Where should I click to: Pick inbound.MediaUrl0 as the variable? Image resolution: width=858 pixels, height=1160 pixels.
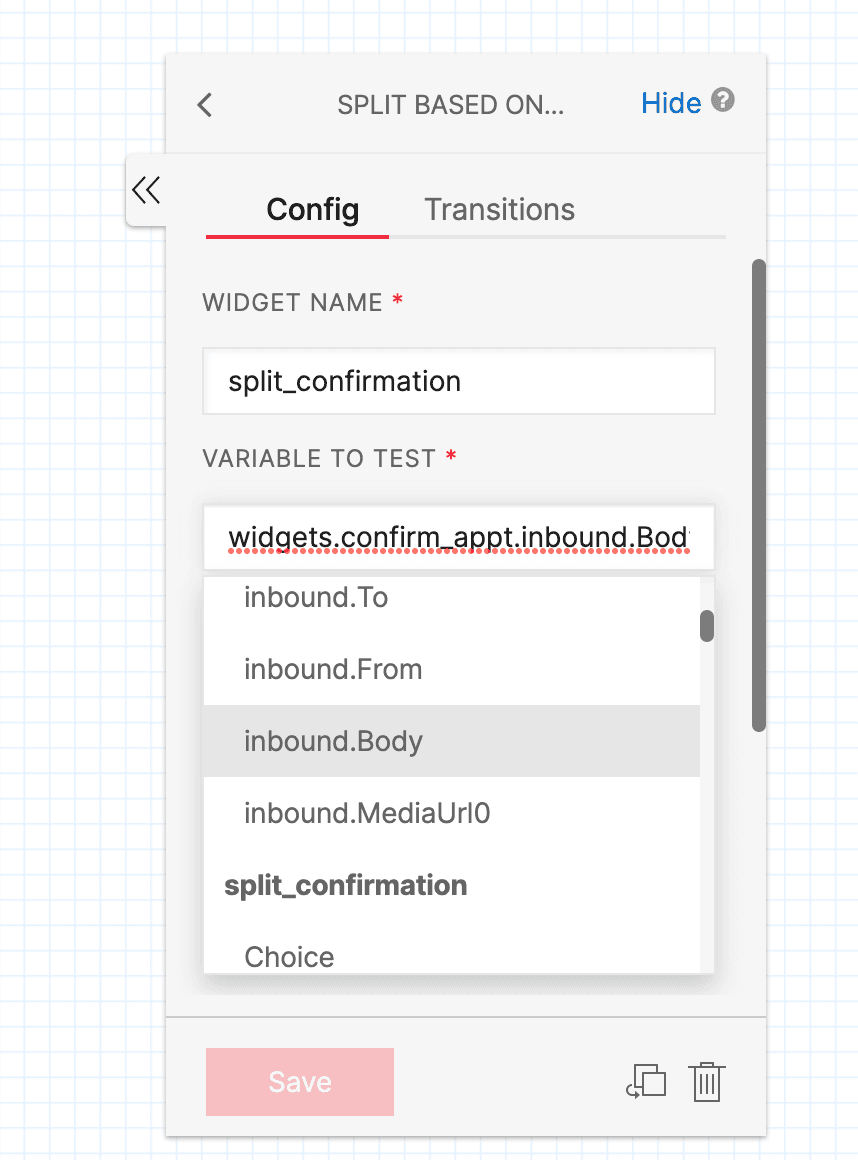[x=366, y=813]
